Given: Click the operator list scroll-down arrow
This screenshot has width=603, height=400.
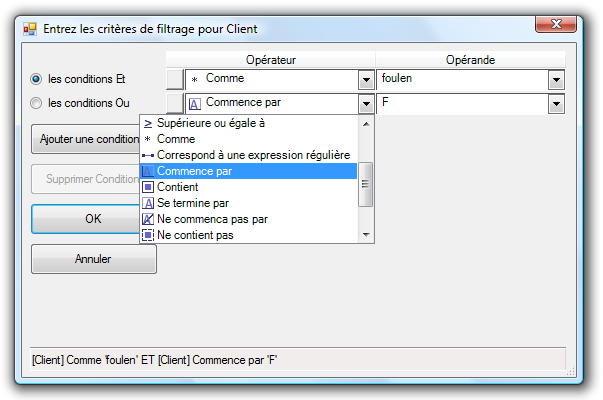Looking at the screenshot, I should (366, 235).
